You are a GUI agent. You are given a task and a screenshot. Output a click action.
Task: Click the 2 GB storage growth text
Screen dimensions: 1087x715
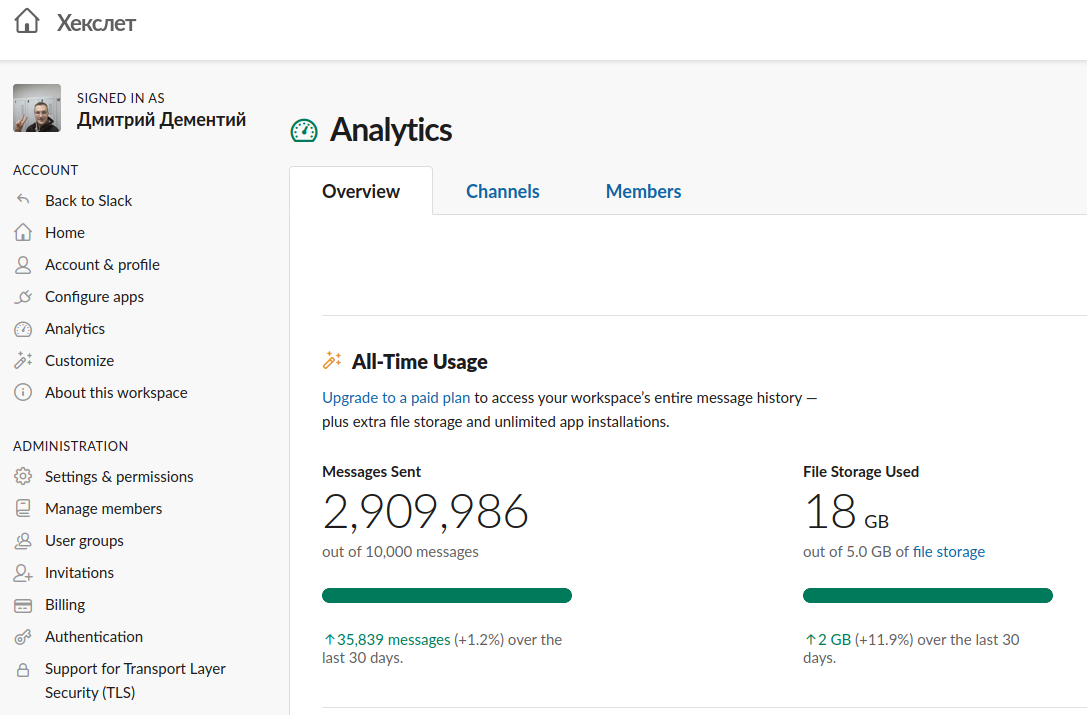(x=828, y=639)
